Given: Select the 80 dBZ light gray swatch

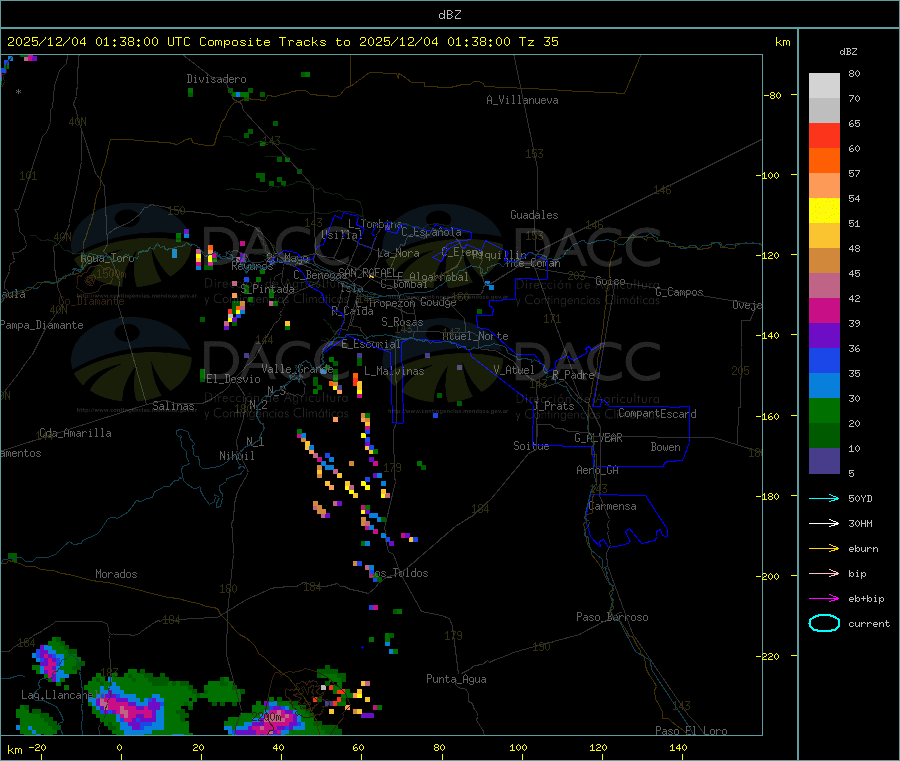Looking at the screenshot, I should pos(824,86).
